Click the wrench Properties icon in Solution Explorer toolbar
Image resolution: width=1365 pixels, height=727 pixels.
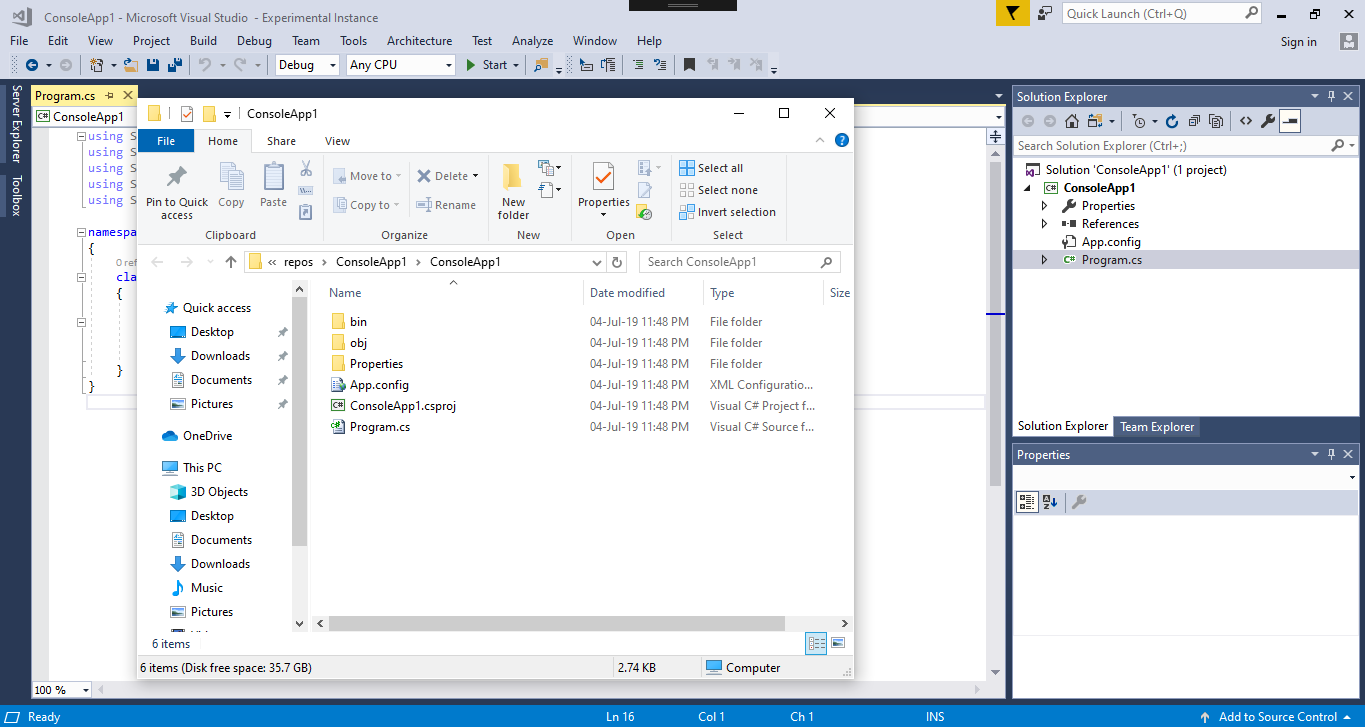(1268, 121)
